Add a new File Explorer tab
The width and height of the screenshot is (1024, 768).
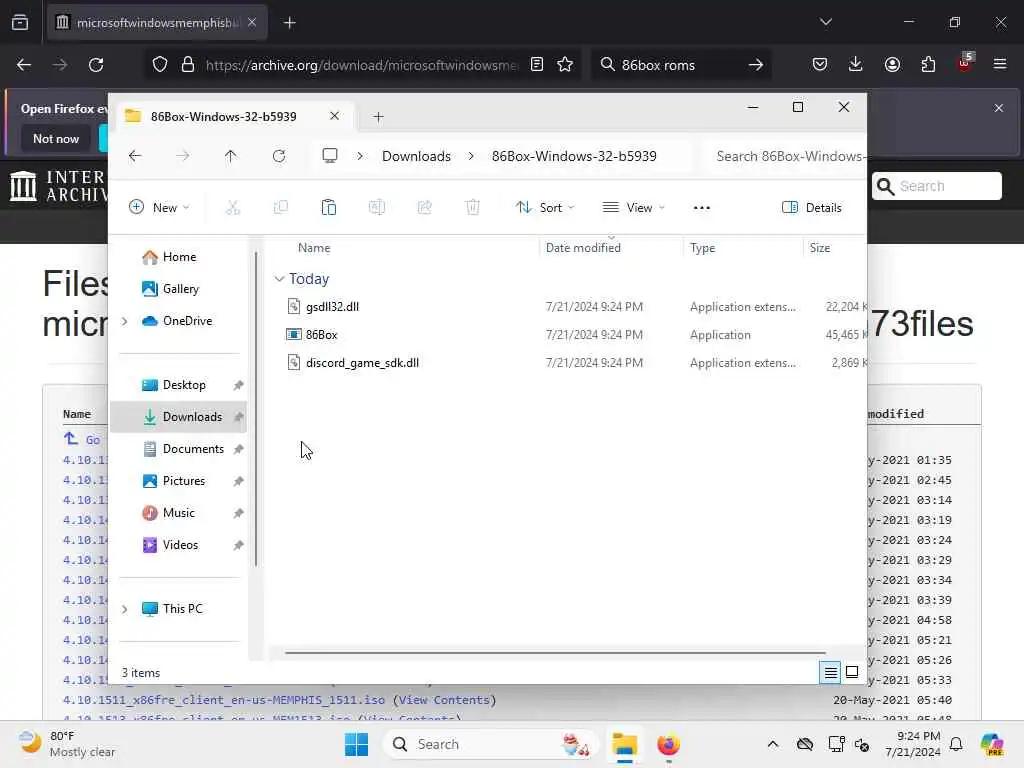[378, 117]
